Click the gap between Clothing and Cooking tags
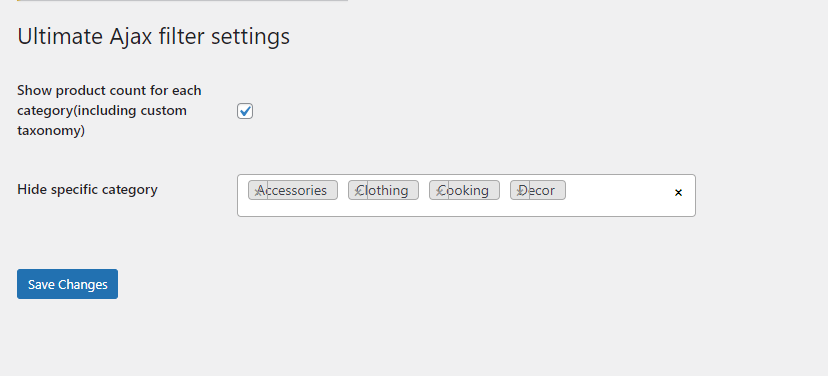Image resolution: width=828 pixels, height=376 pixels. click(x=424, y=191)
